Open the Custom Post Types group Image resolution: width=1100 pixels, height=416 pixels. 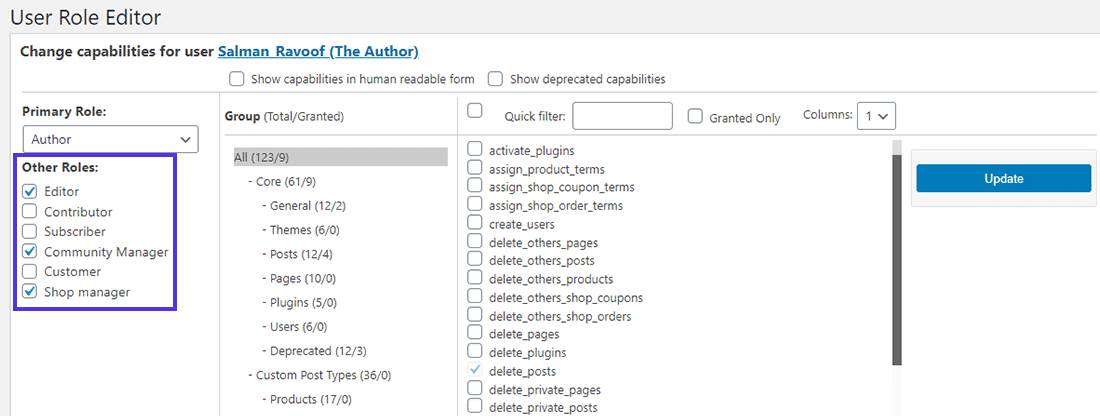tap(319, 375)
